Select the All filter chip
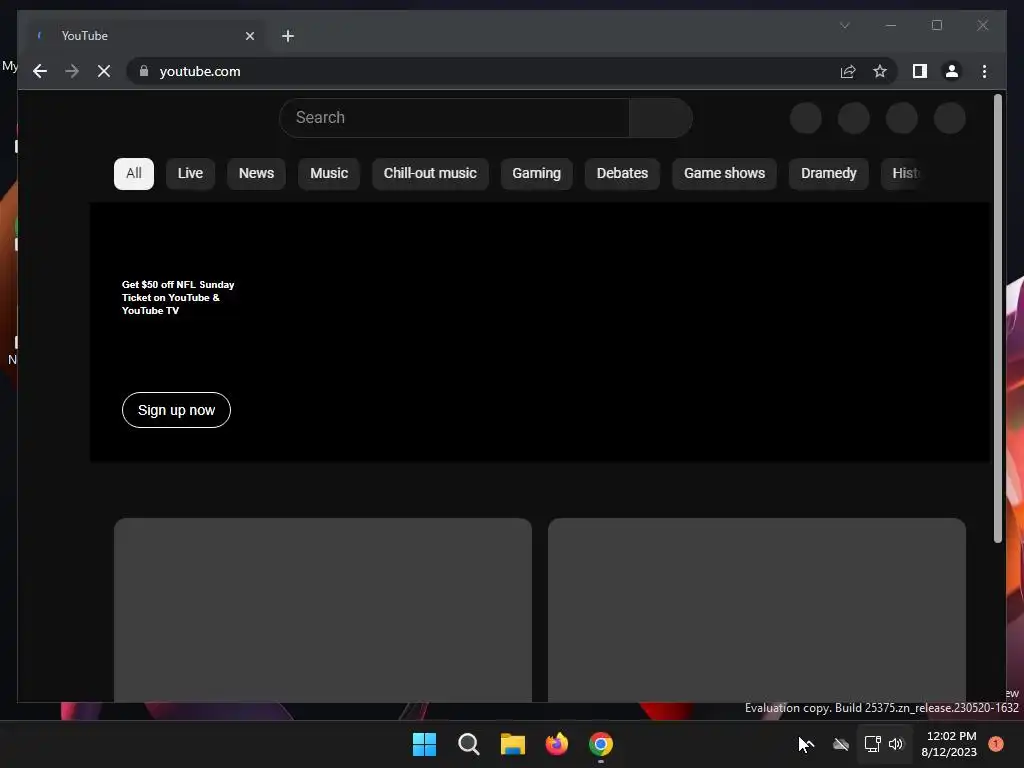Viewport: 1024px width, 768px height. click(134, 174)
